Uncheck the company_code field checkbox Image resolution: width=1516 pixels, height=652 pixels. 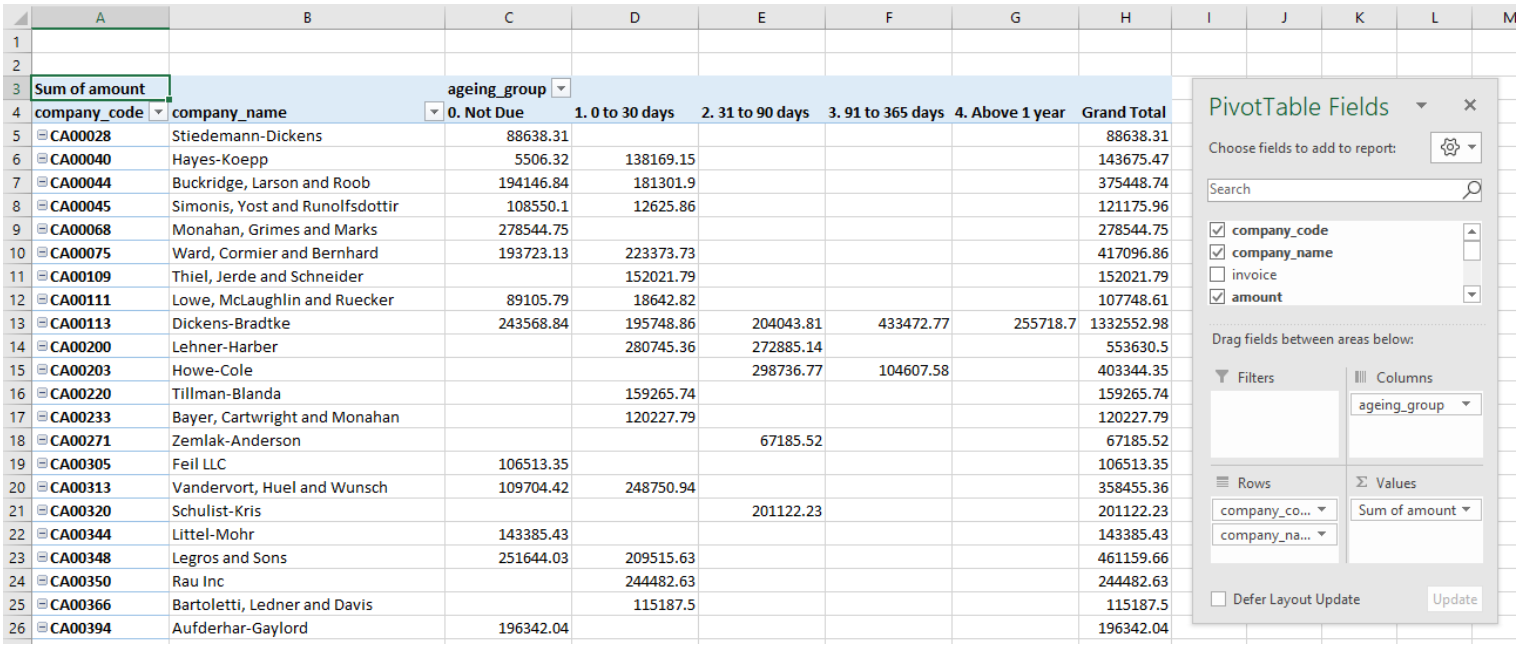click(1217, 230)
